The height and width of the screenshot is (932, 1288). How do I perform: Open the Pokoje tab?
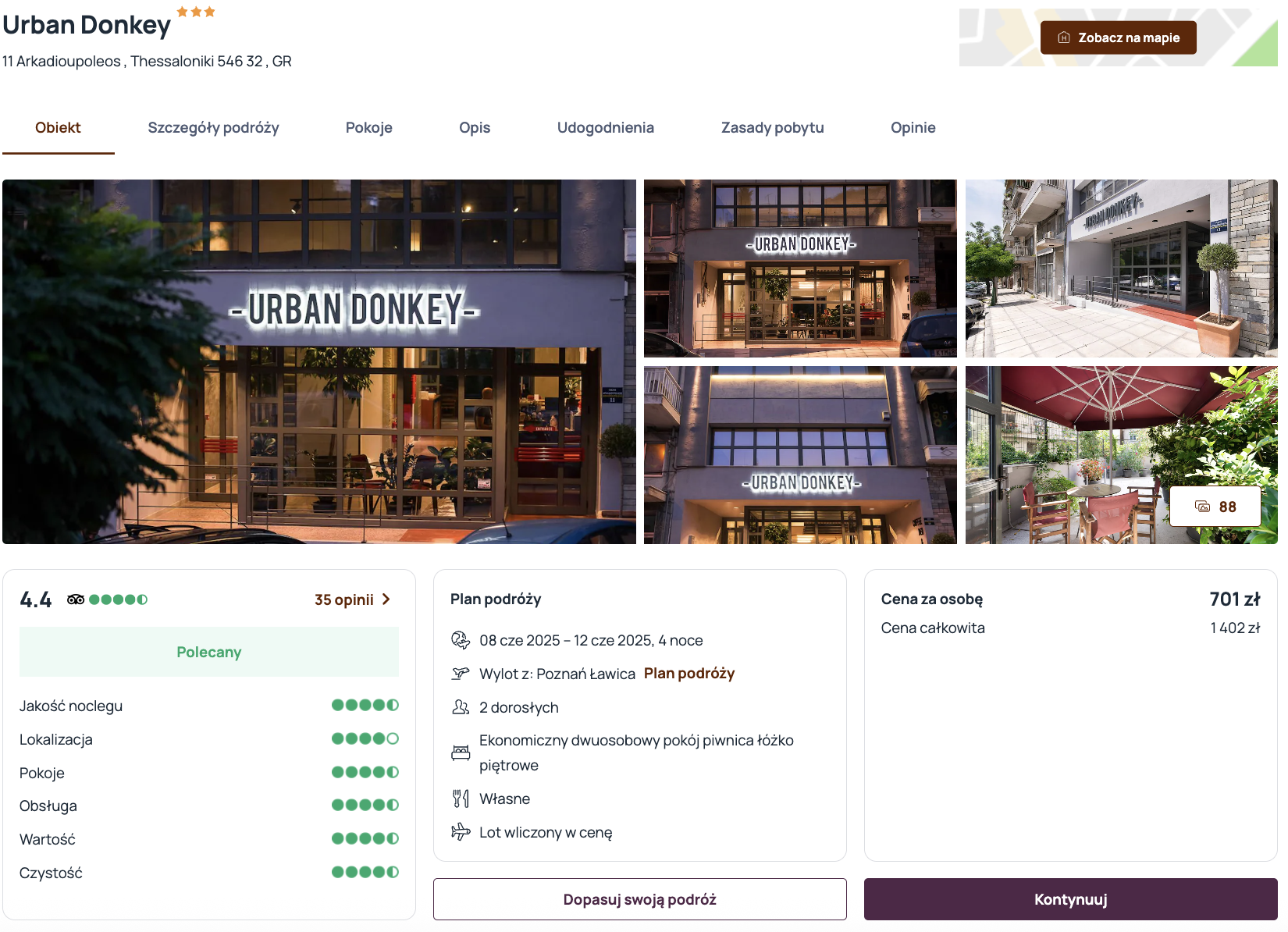pyautogui.click(x=369, y=128)
